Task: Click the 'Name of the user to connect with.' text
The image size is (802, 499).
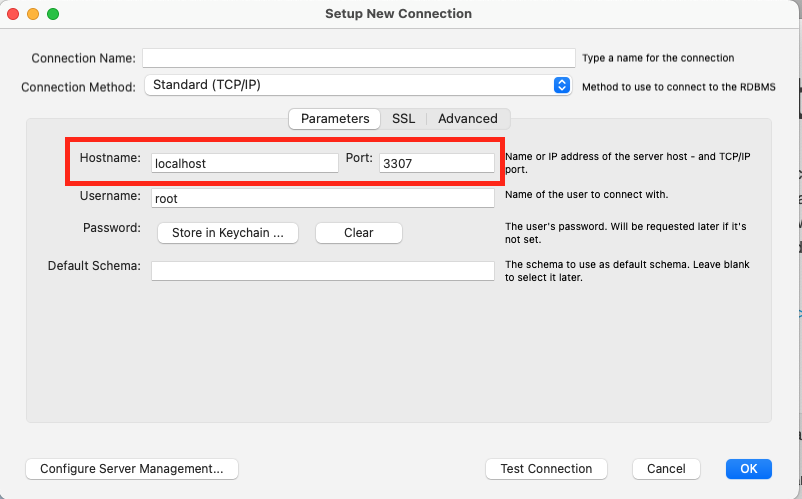Action: [x=586, y=194]
